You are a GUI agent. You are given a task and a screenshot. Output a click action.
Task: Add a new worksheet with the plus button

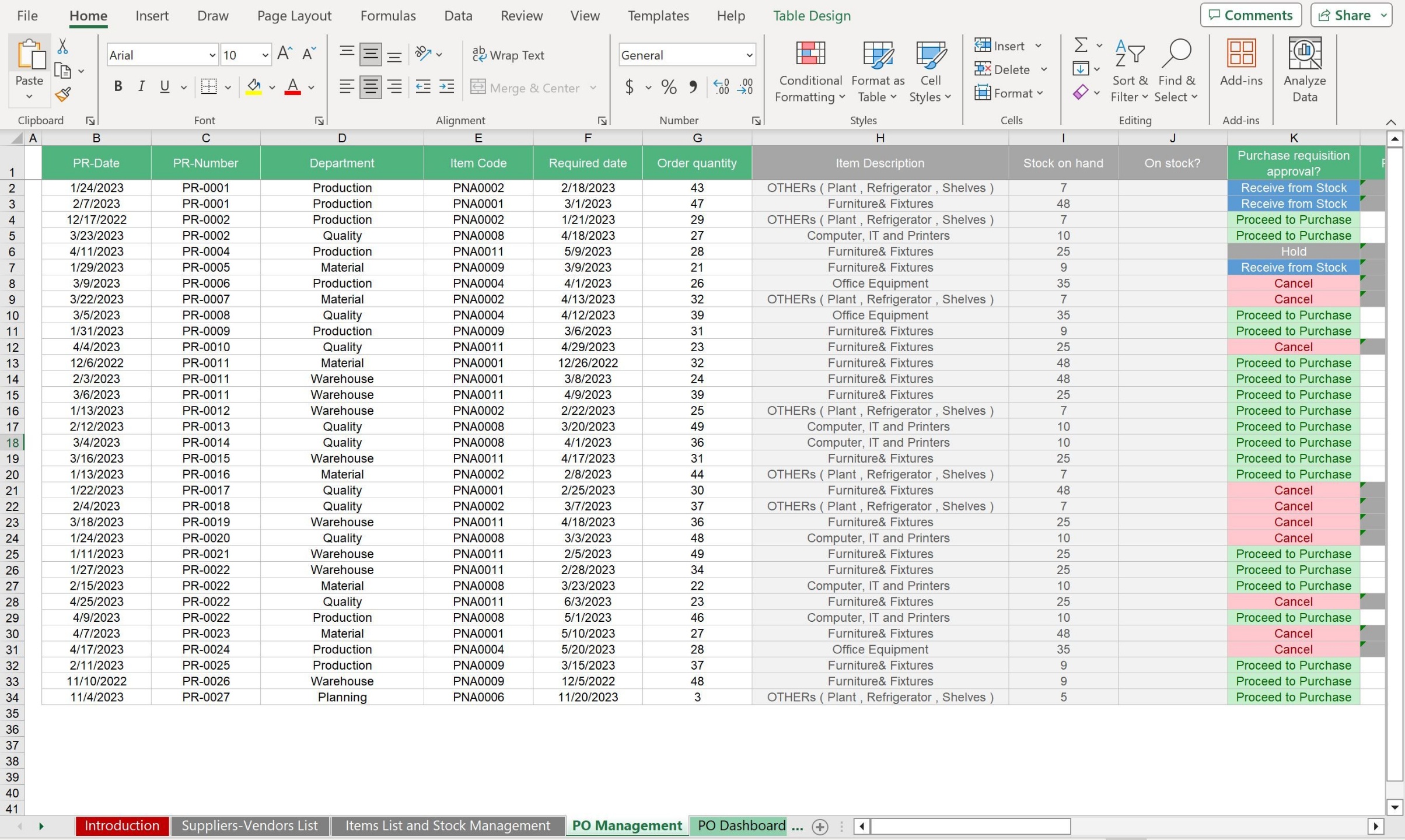(x=820, y=827)
